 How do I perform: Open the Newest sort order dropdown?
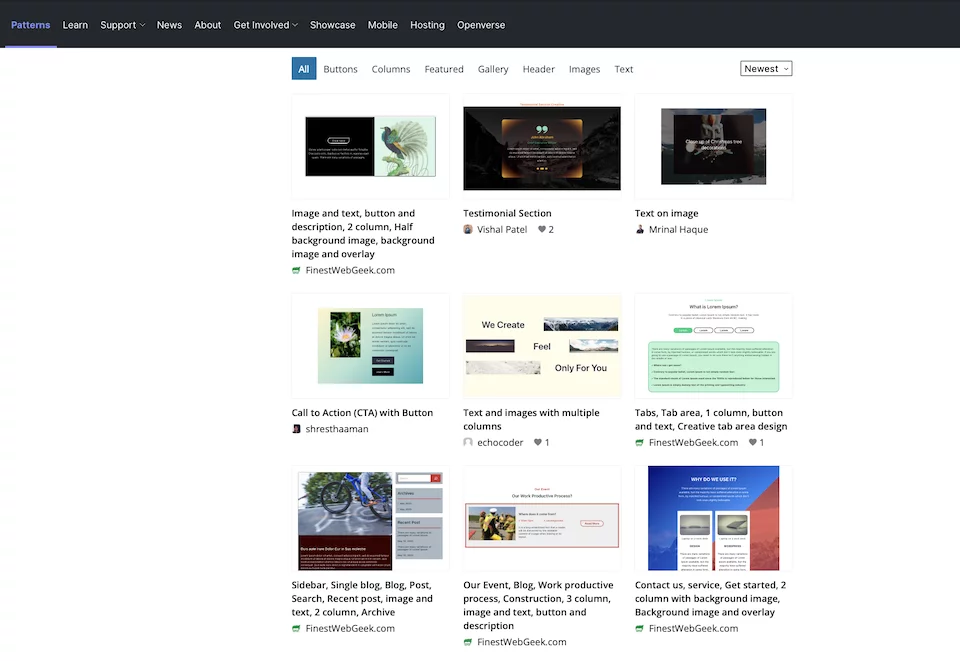[x=765, y=68]
